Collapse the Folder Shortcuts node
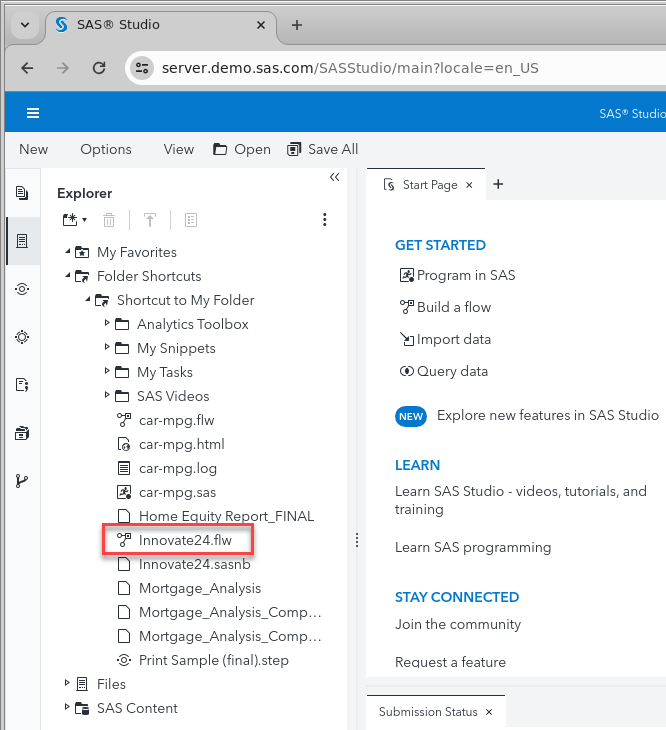The width and height of the screenshot is (666, 730). [x=68, y=276]
